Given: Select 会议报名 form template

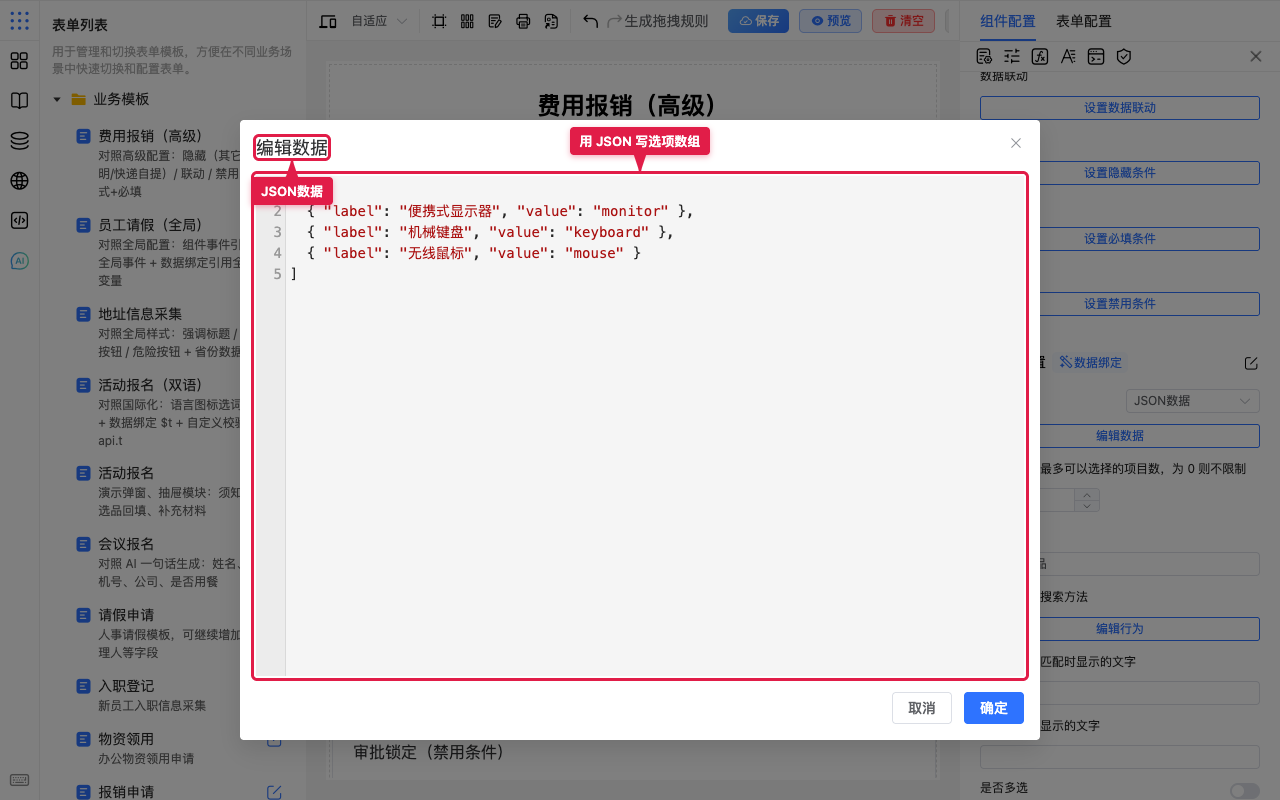Looking at the screenshot, I should click(126, 544).
